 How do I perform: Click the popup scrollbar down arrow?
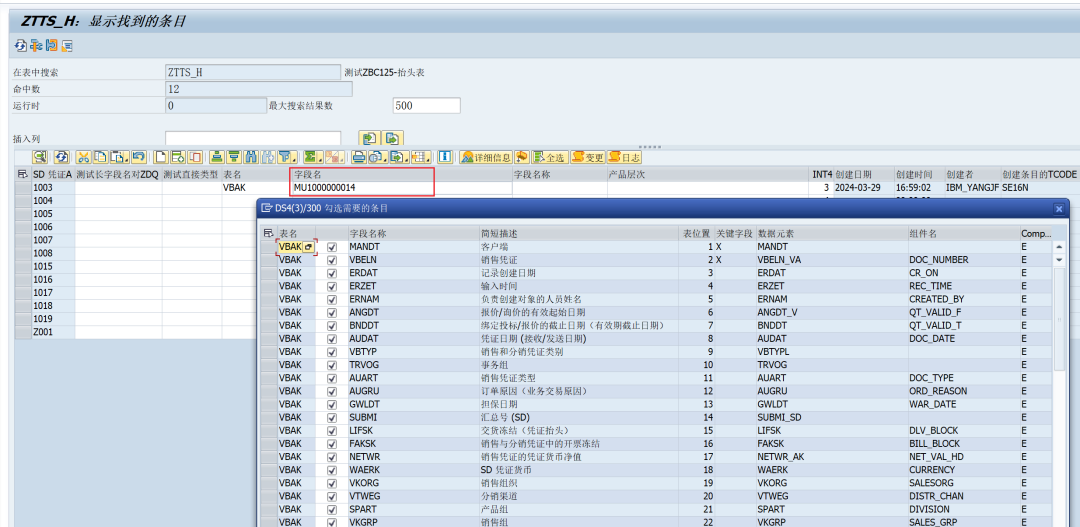pos(1059,260)
